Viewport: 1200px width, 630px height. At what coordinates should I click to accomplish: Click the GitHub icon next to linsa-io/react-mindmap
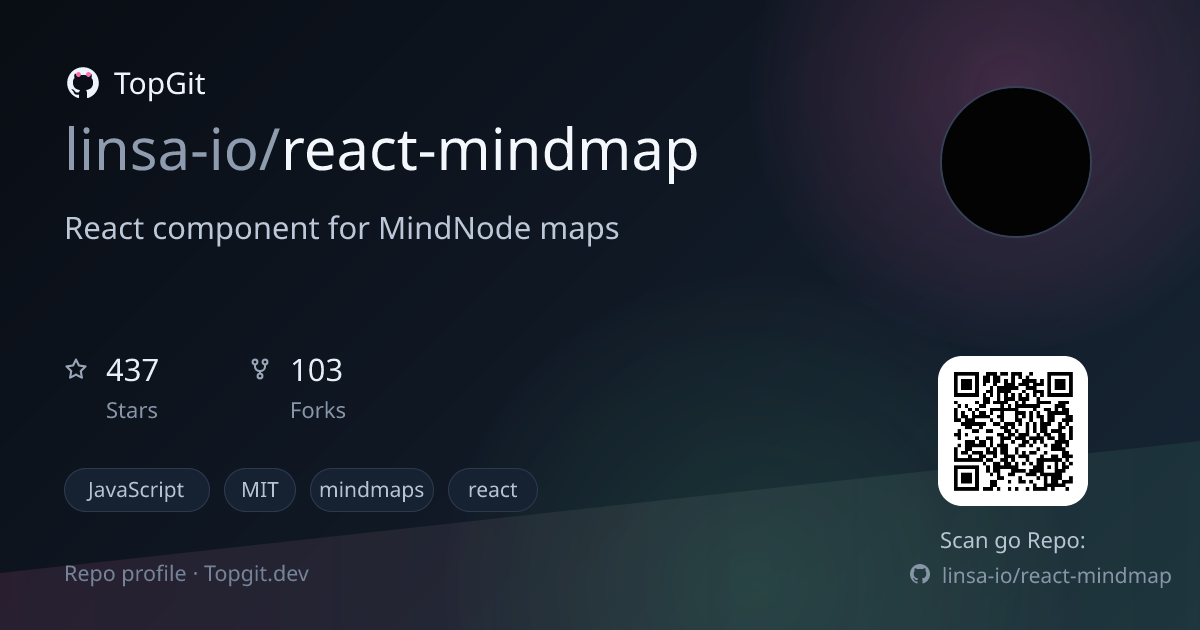pyautogui.click(x=919, y=575)
